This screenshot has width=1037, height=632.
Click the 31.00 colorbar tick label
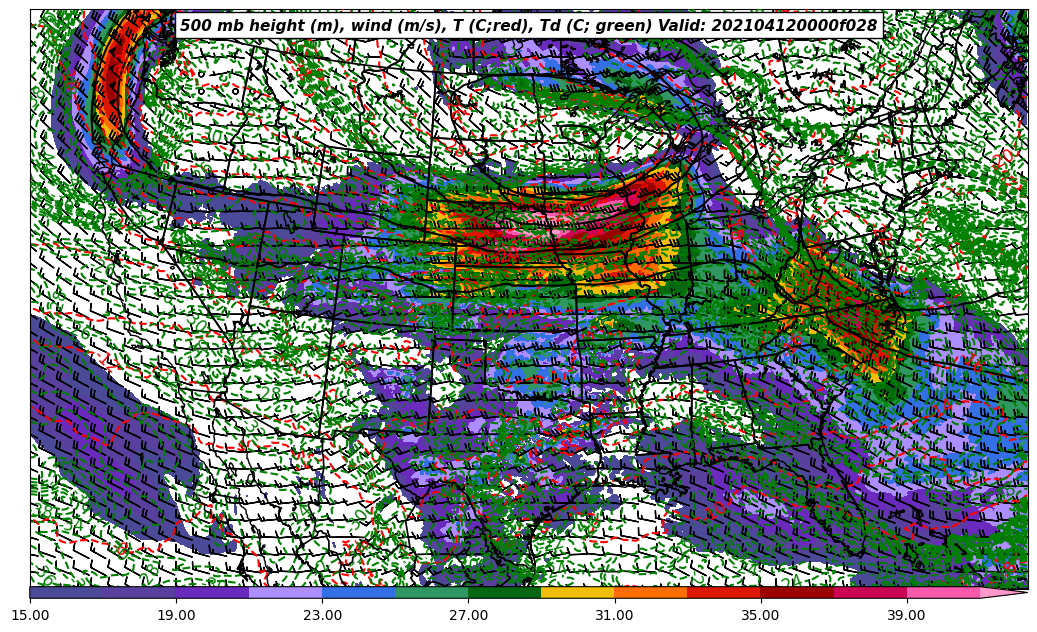[615, 615]
